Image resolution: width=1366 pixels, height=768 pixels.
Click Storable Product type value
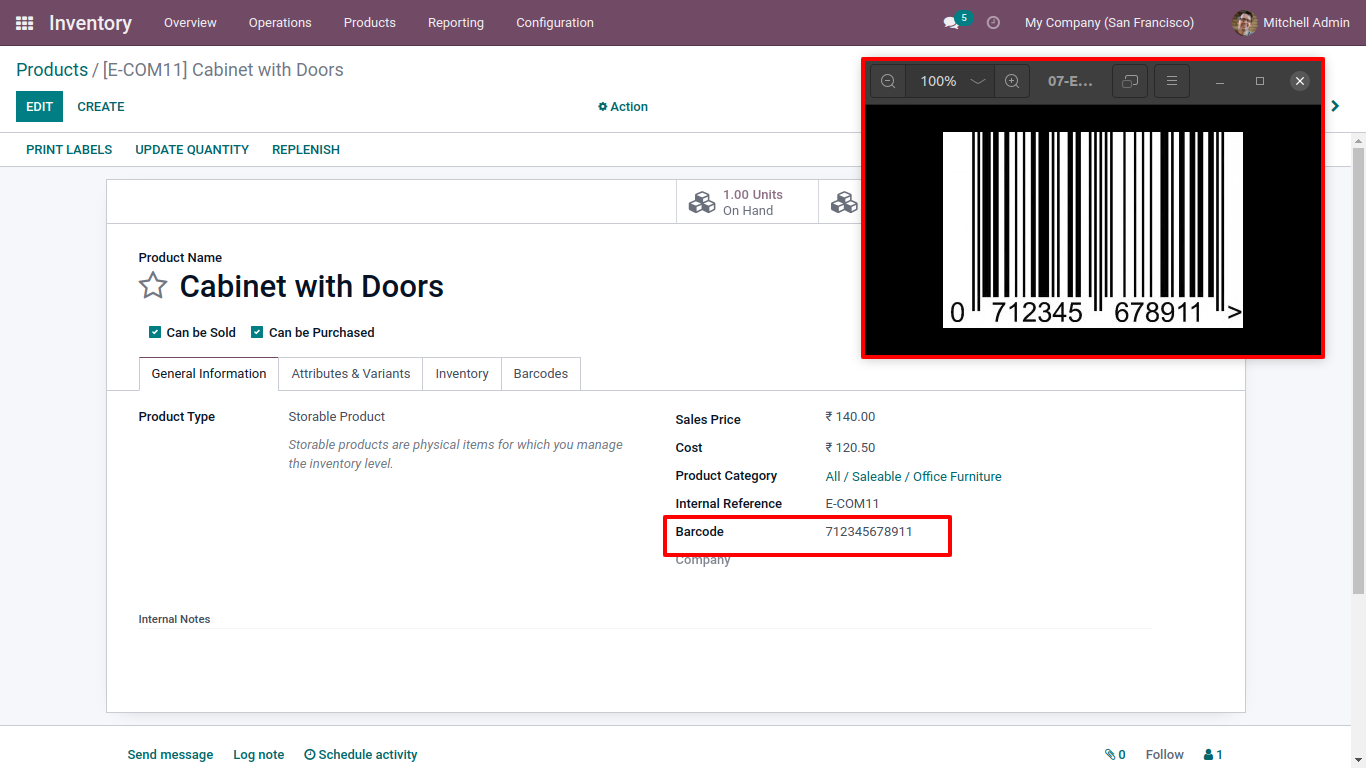[337, 417]
